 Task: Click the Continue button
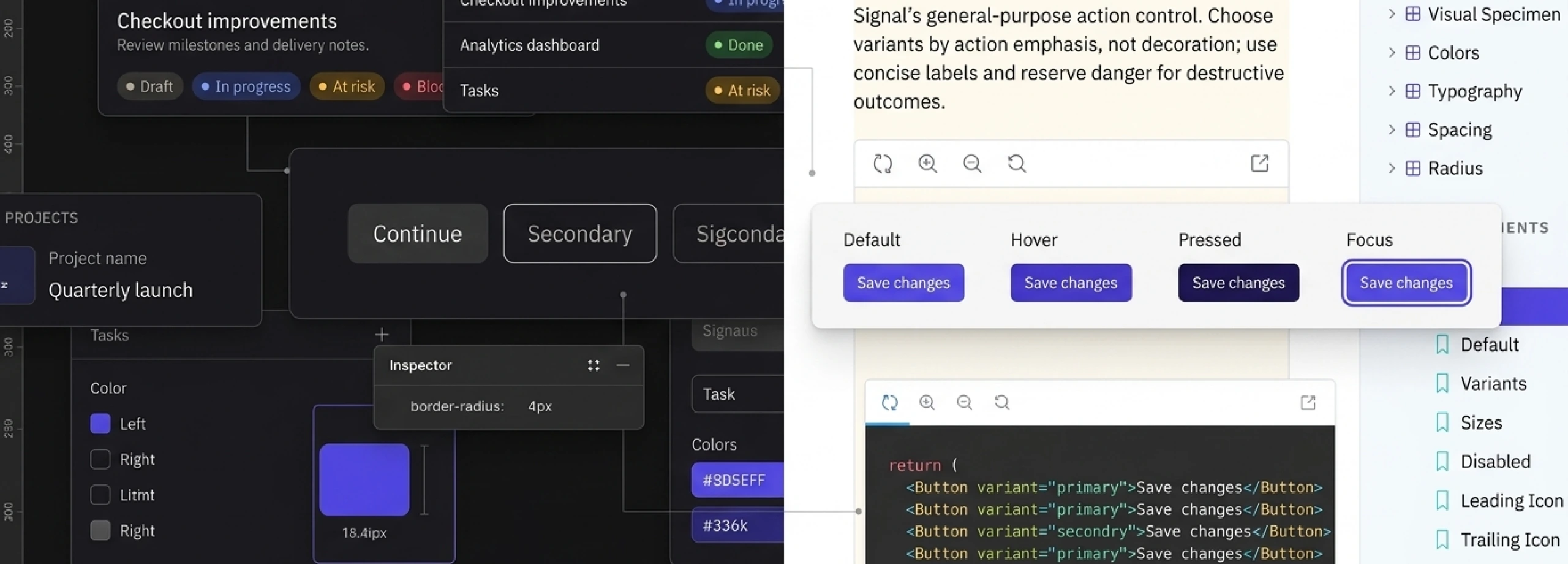coord(418,234)
